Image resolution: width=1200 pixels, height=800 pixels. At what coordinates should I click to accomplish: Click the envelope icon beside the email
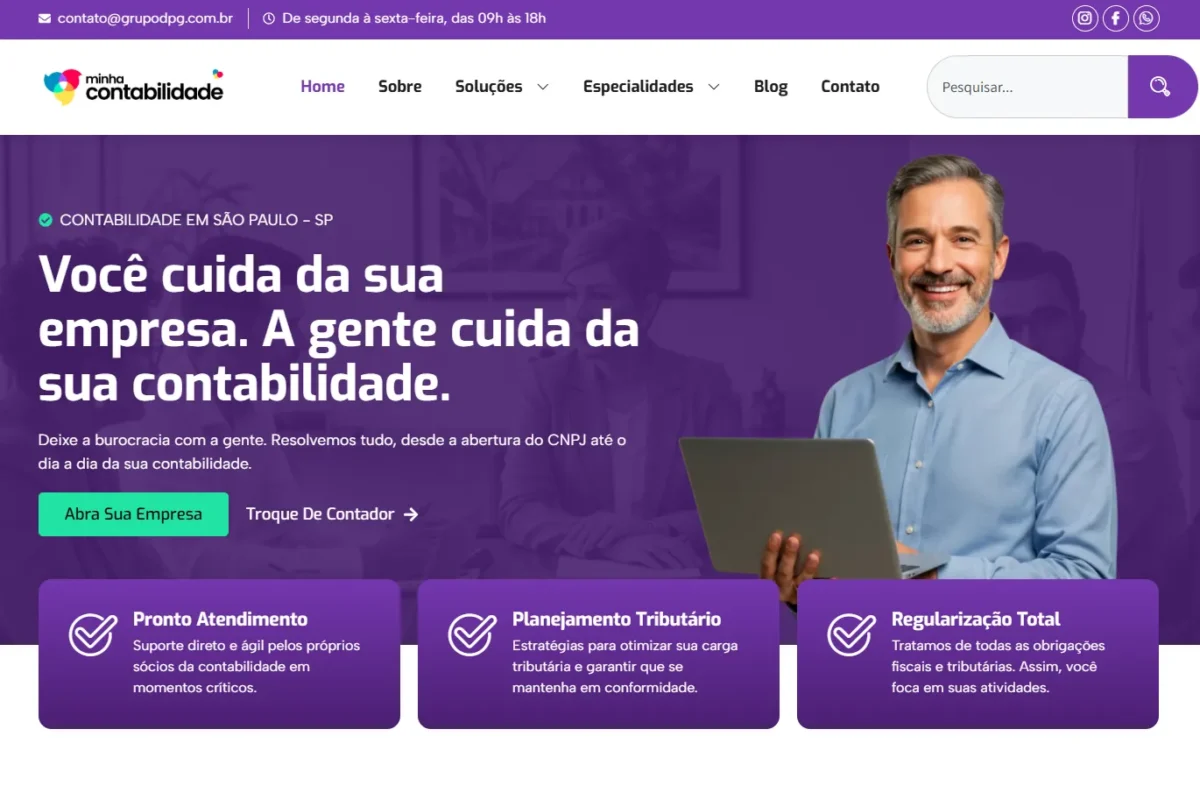tap(44, 19)
